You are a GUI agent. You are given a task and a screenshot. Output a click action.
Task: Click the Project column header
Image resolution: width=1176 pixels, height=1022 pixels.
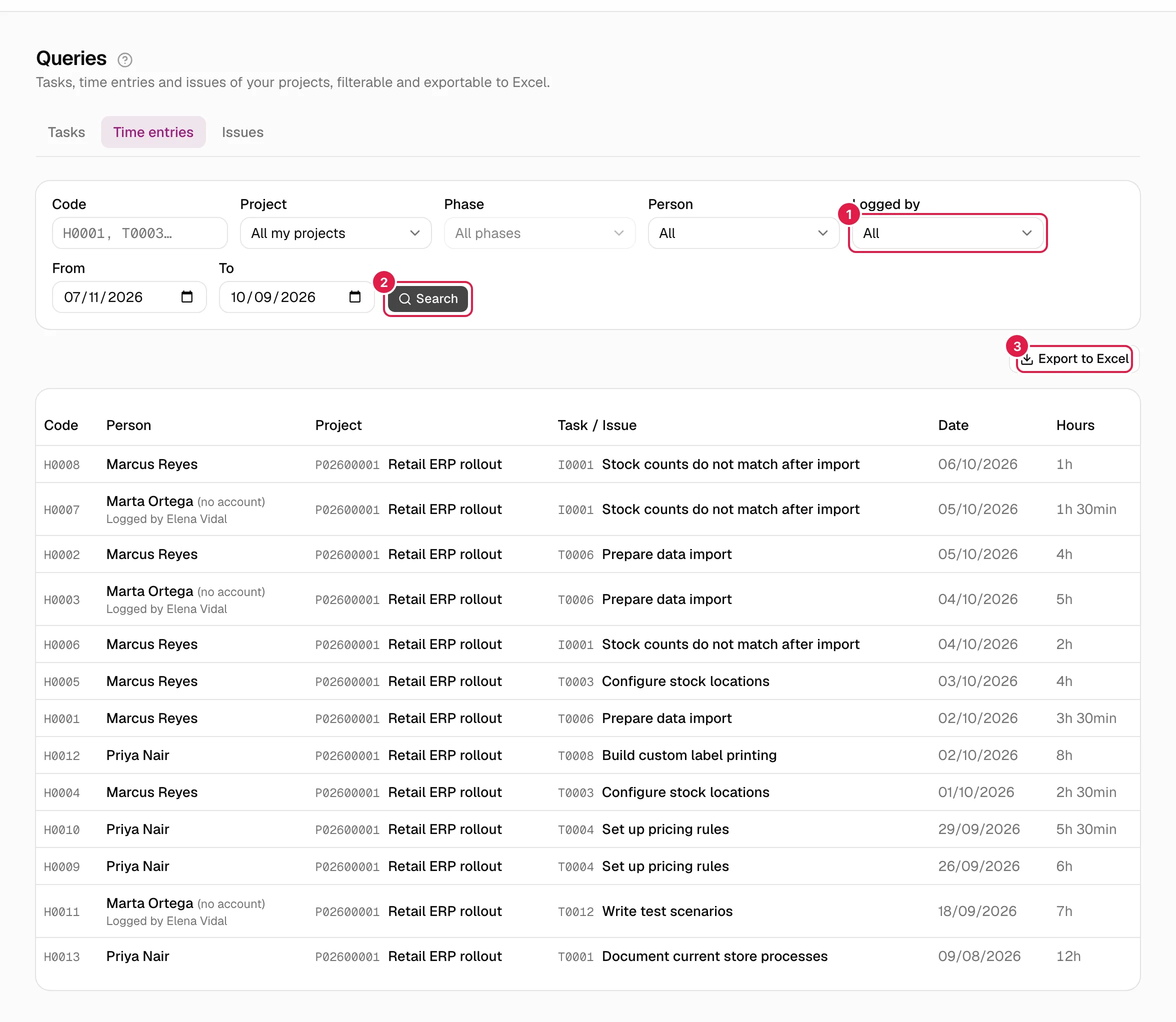339,425
